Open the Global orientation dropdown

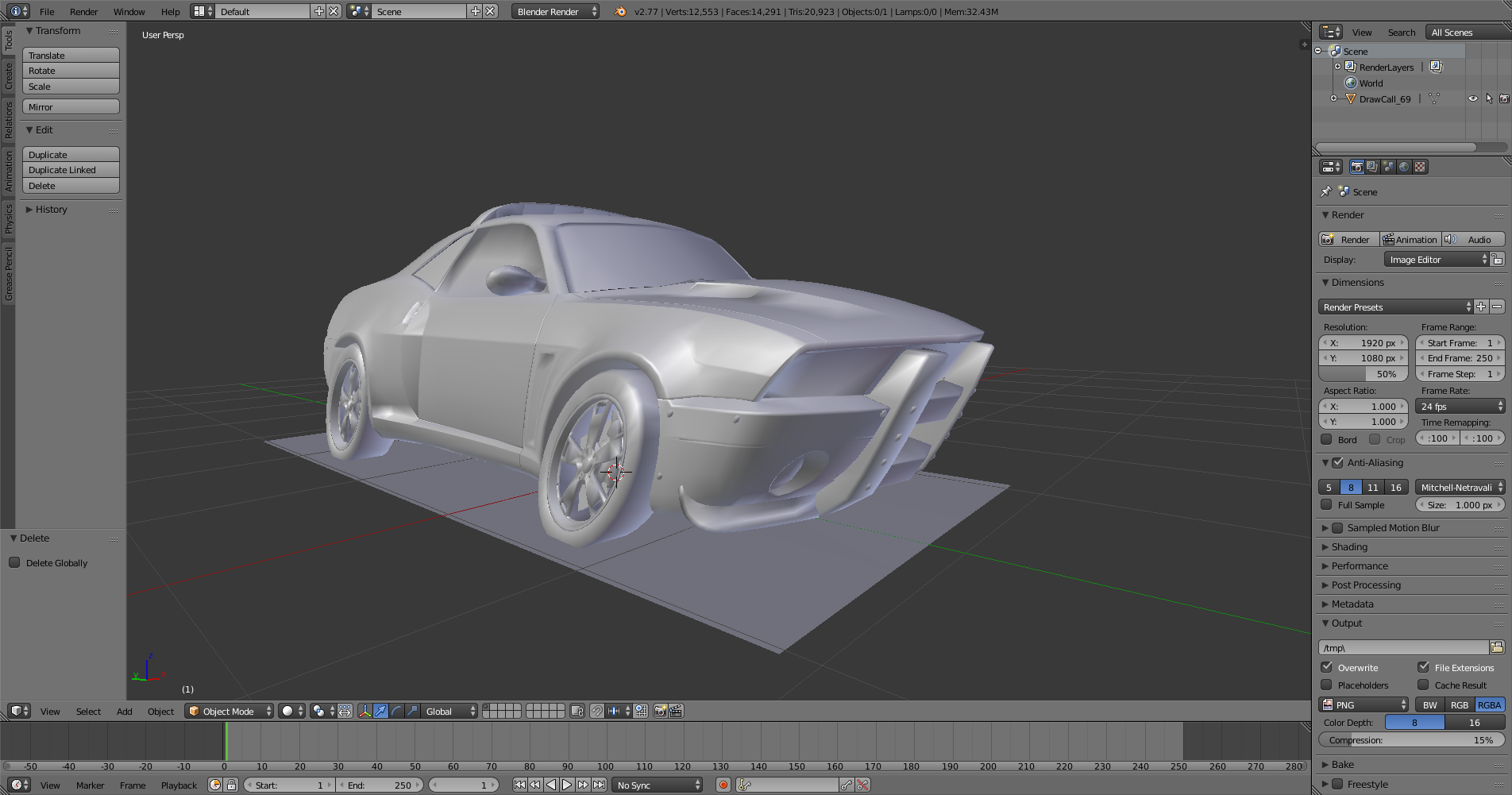pyautogui.click(x=449, y=711)
